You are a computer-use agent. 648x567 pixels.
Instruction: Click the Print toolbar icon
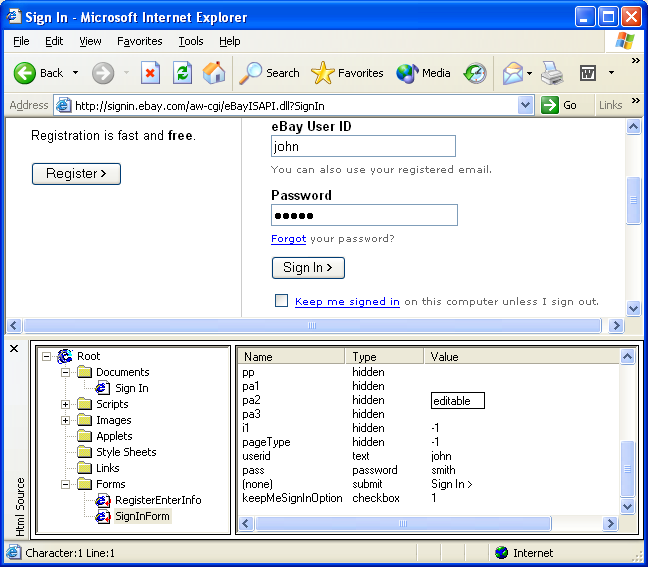[552, 73]
